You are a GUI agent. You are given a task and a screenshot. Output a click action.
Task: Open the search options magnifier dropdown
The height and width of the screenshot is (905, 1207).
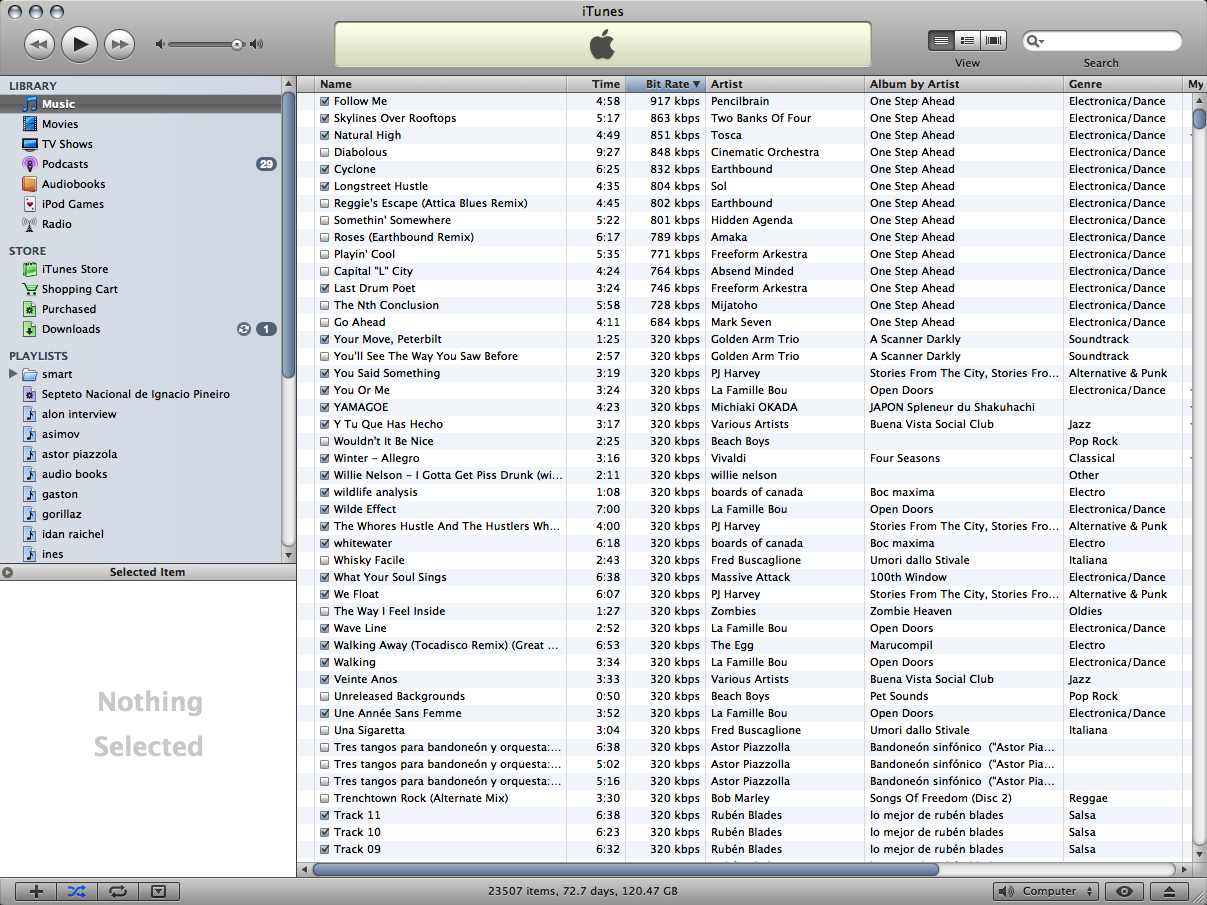(1035, 41)
